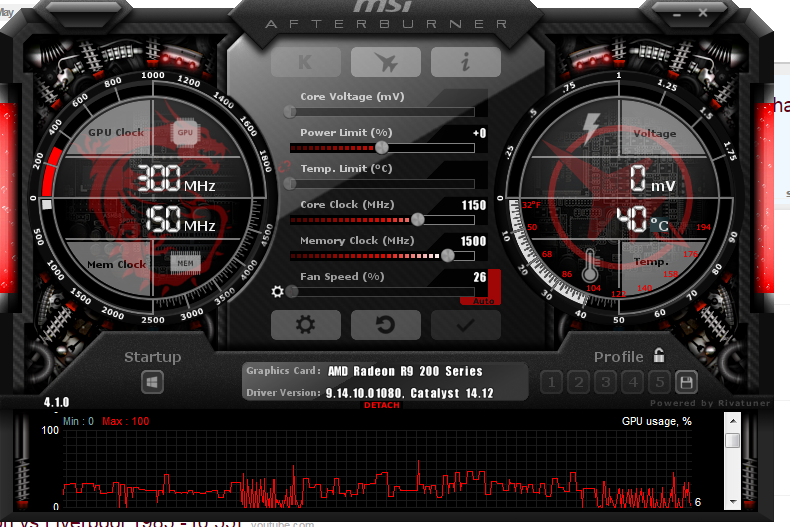Image resolution: width=790 pixels, height=527 pixels.
Task: Toggle the voltage link icon near Temp Limit
Action: point(284,167)
